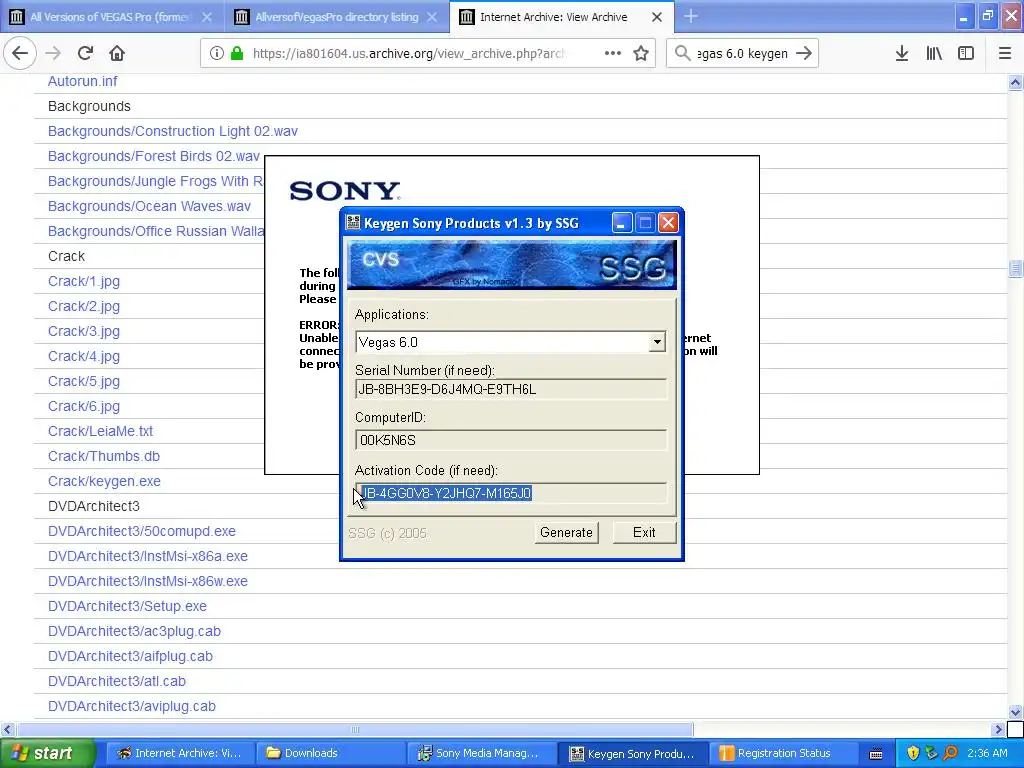This screenshot has height=768, width=1024.
Task: Switch to Registration Status taskbar item
Action: pyautogui.click(x=784, y=754)
